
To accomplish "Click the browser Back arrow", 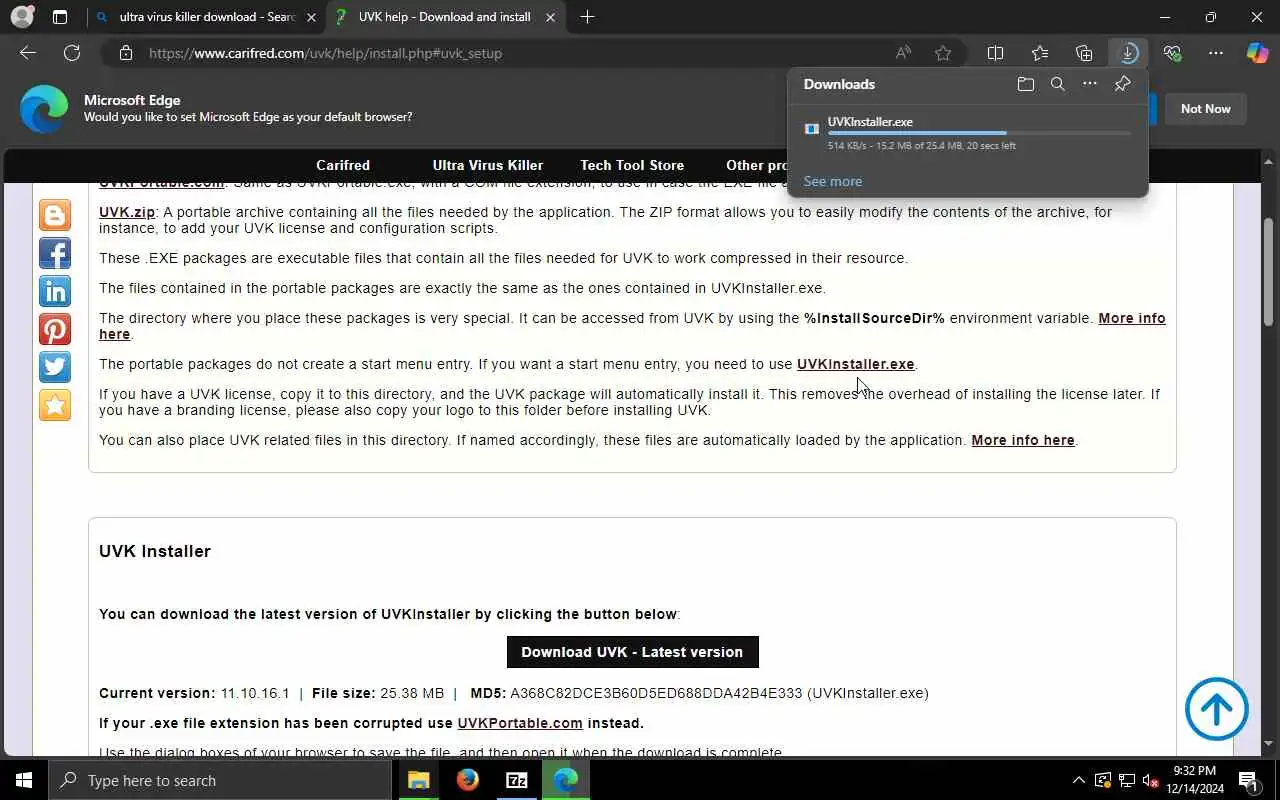I will tap(28, 53).
